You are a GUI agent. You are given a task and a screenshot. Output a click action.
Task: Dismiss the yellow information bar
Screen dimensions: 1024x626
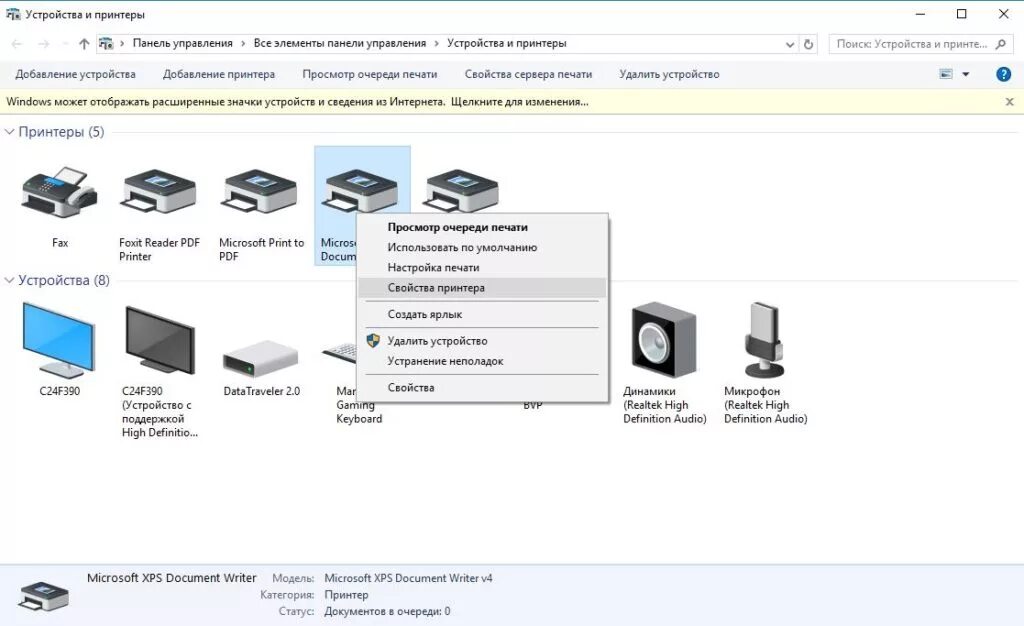(x=1010, y=102)
